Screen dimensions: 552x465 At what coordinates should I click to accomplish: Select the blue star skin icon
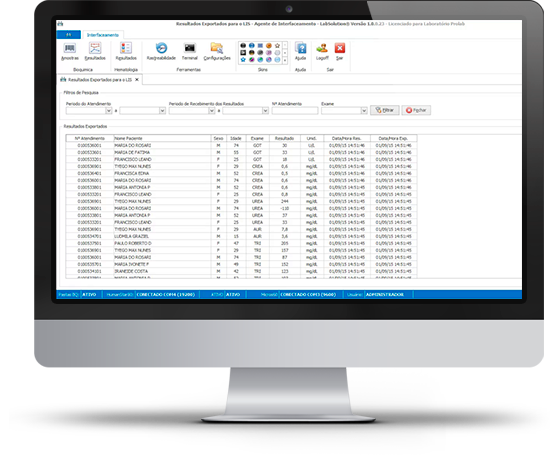pyautogui.click(x=243, y=59)
